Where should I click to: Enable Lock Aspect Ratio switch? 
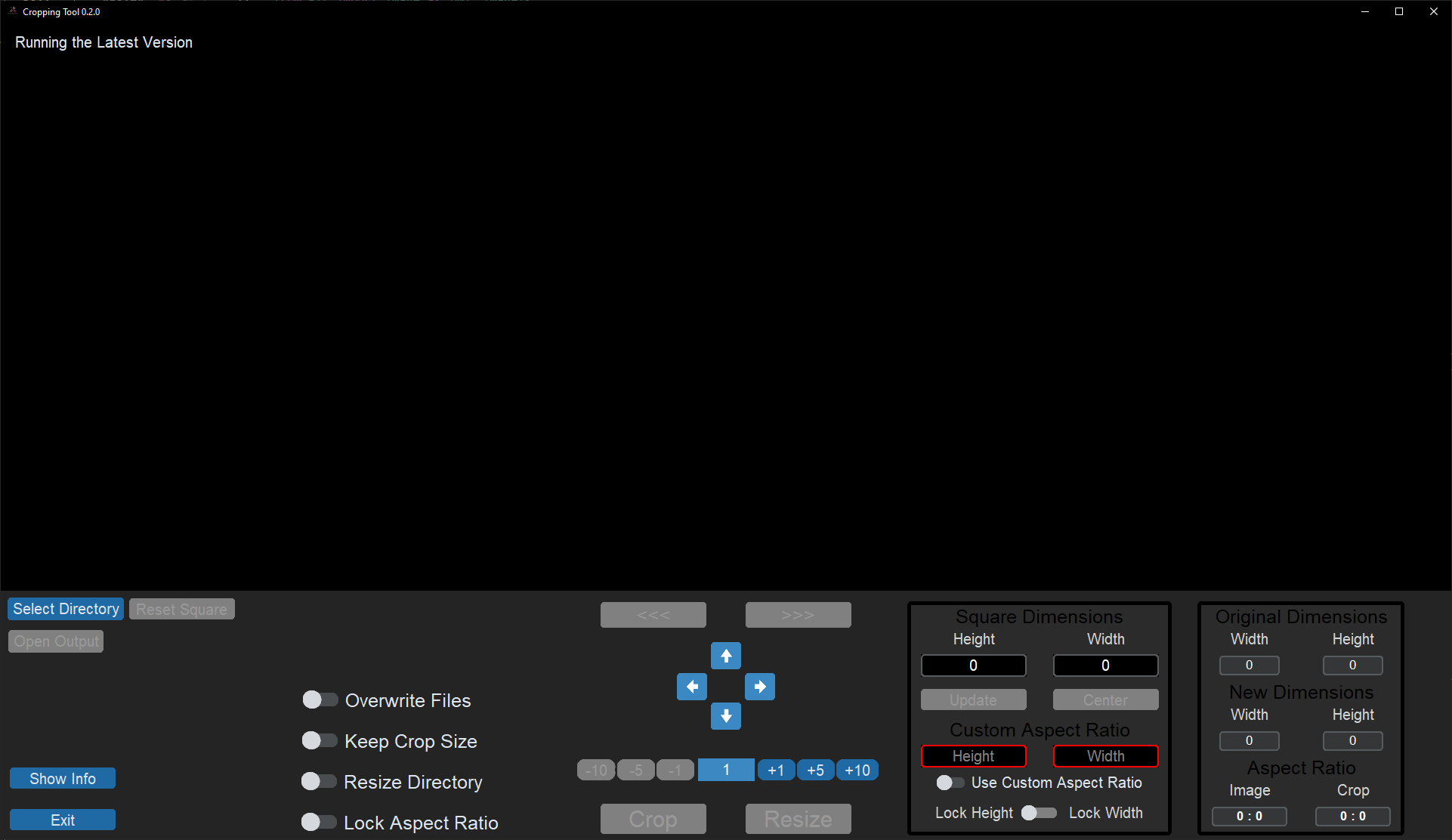(318, 823)
